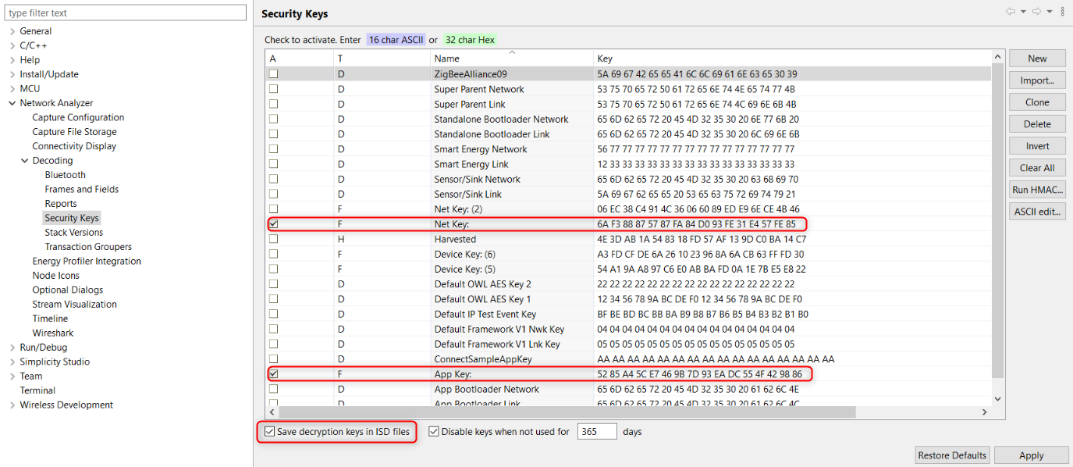This screenshot has width=1073, height=467.
Task: Open the forward history dropdown arrow
Action: (x=1049, y=13)
